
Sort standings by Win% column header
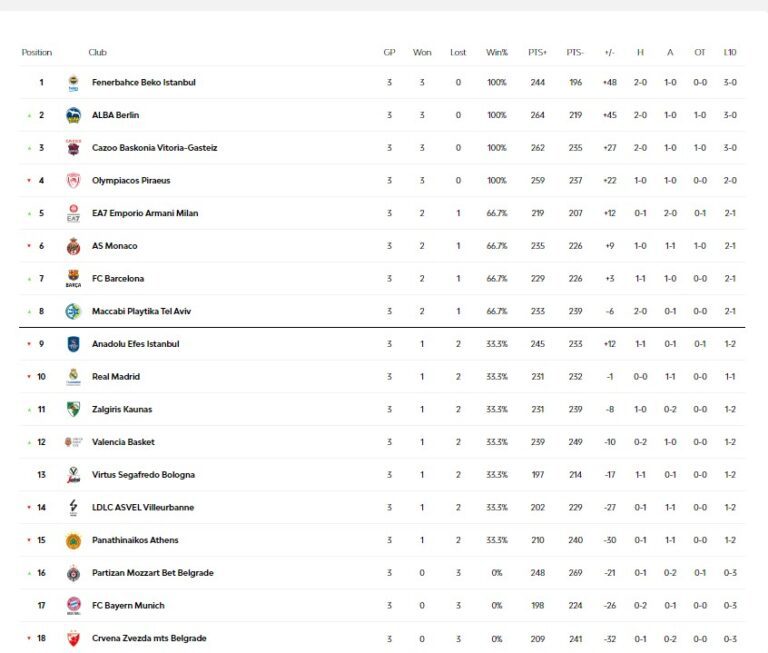click(x=497, y=52)
